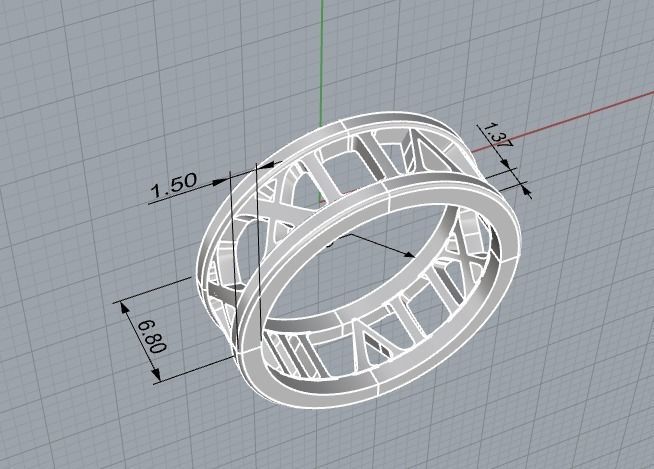This screenshot has width=654, height=469.
Task: Click the red horizontal axis line
Action: [x=563, y=123]
